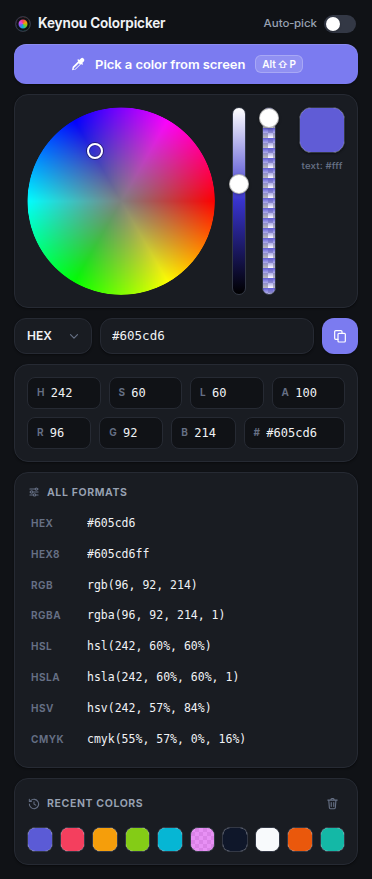
Task: Click the R red input field
Action: coord(59,433)
